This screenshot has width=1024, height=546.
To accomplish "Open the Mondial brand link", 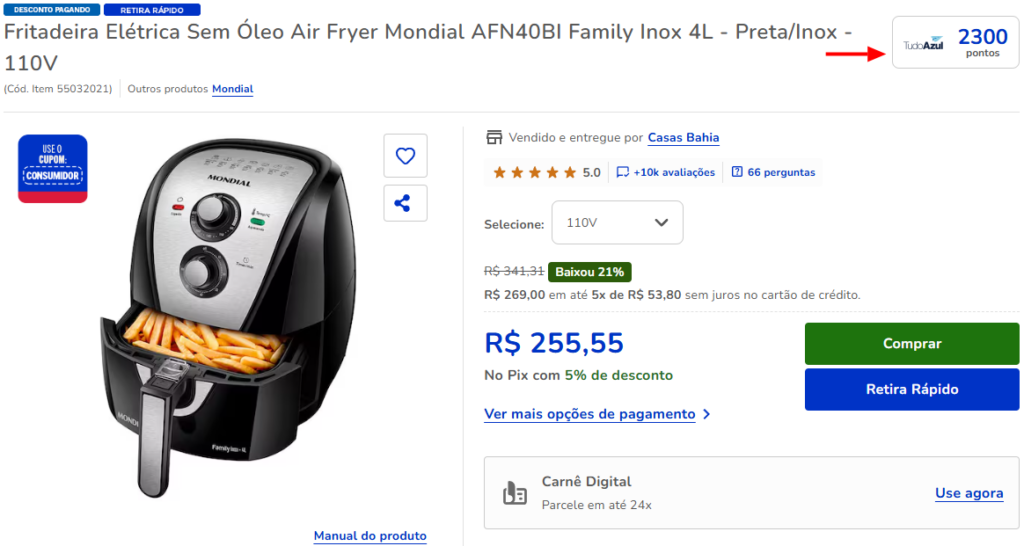I will click(232, 89).
